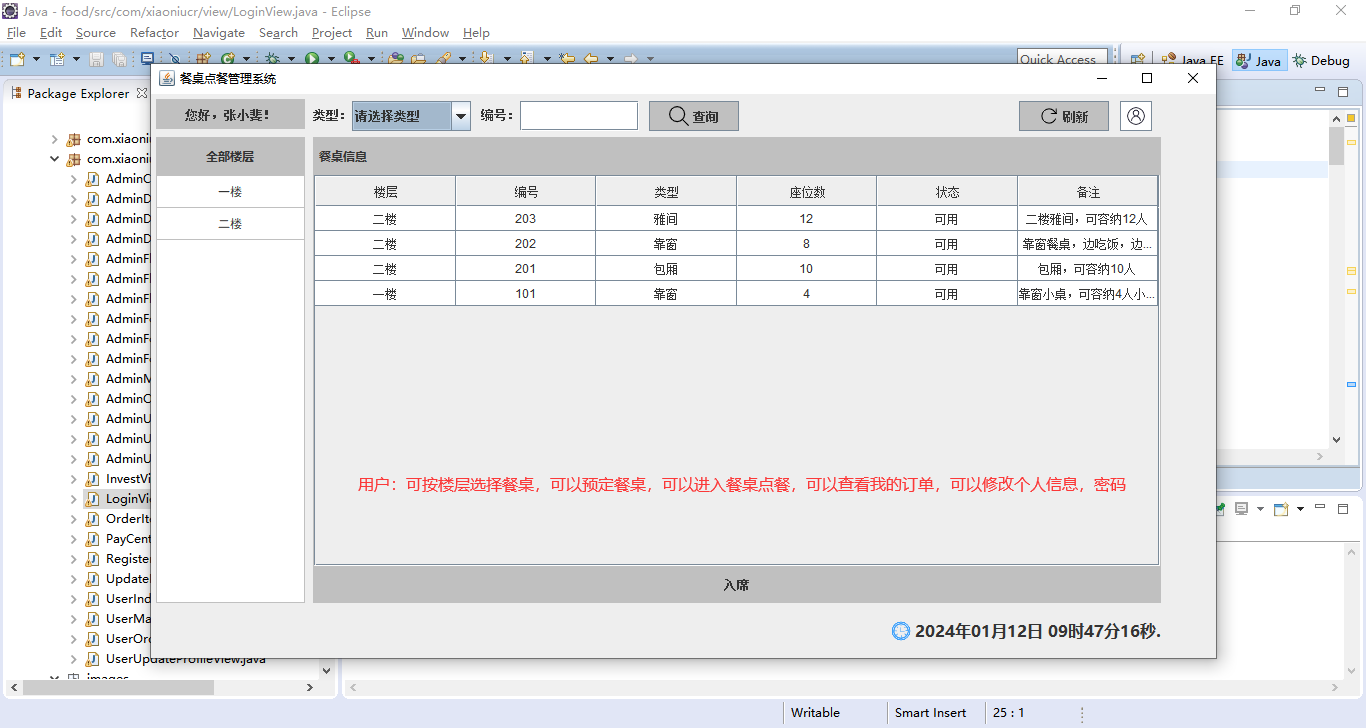This screenshot has width=1366, height=728.
Task: Click the 包厢 type cell in row 201
Action: point(666,268)
